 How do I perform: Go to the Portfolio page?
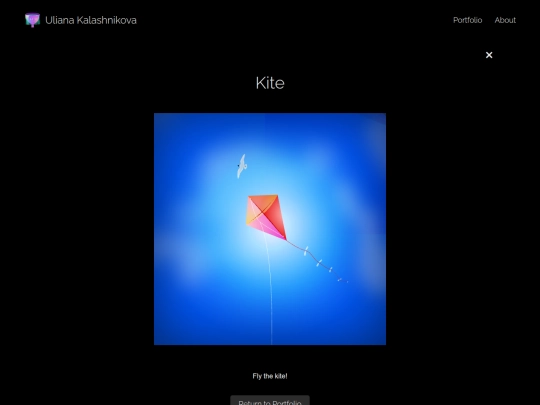point(467,20)
